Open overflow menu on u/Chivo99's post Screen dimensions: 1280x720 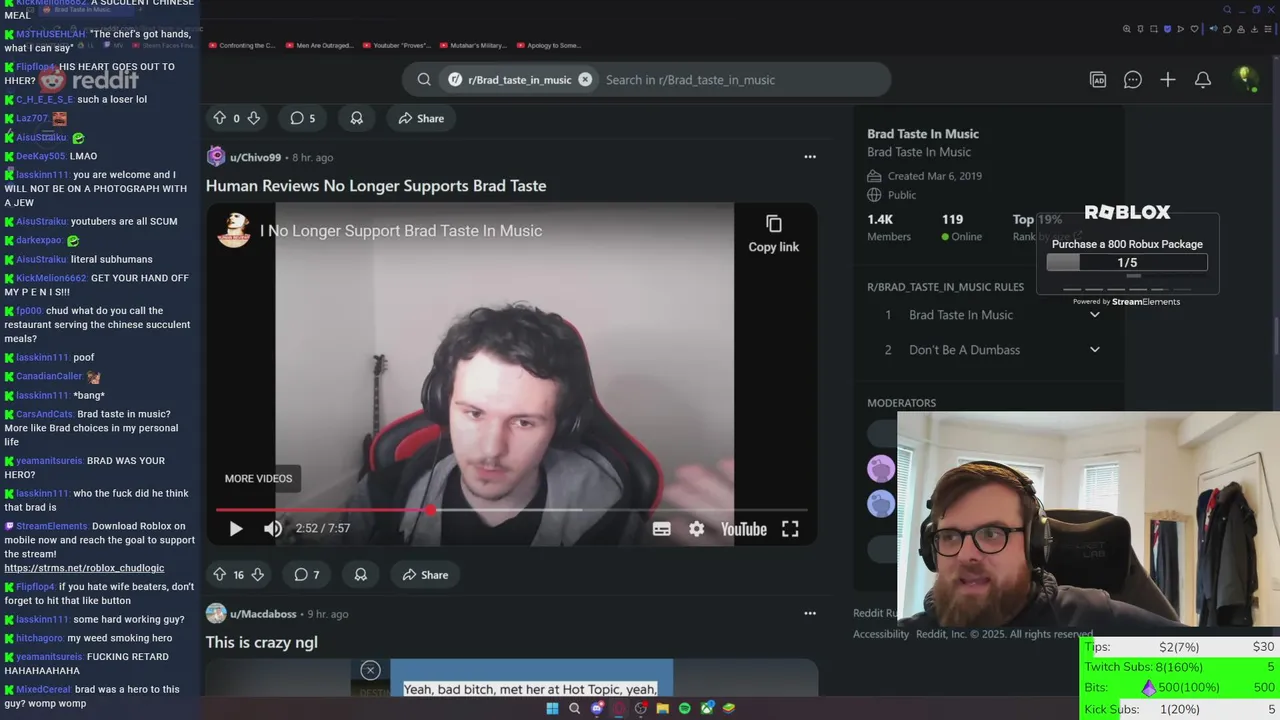click(x=810, y=157)
